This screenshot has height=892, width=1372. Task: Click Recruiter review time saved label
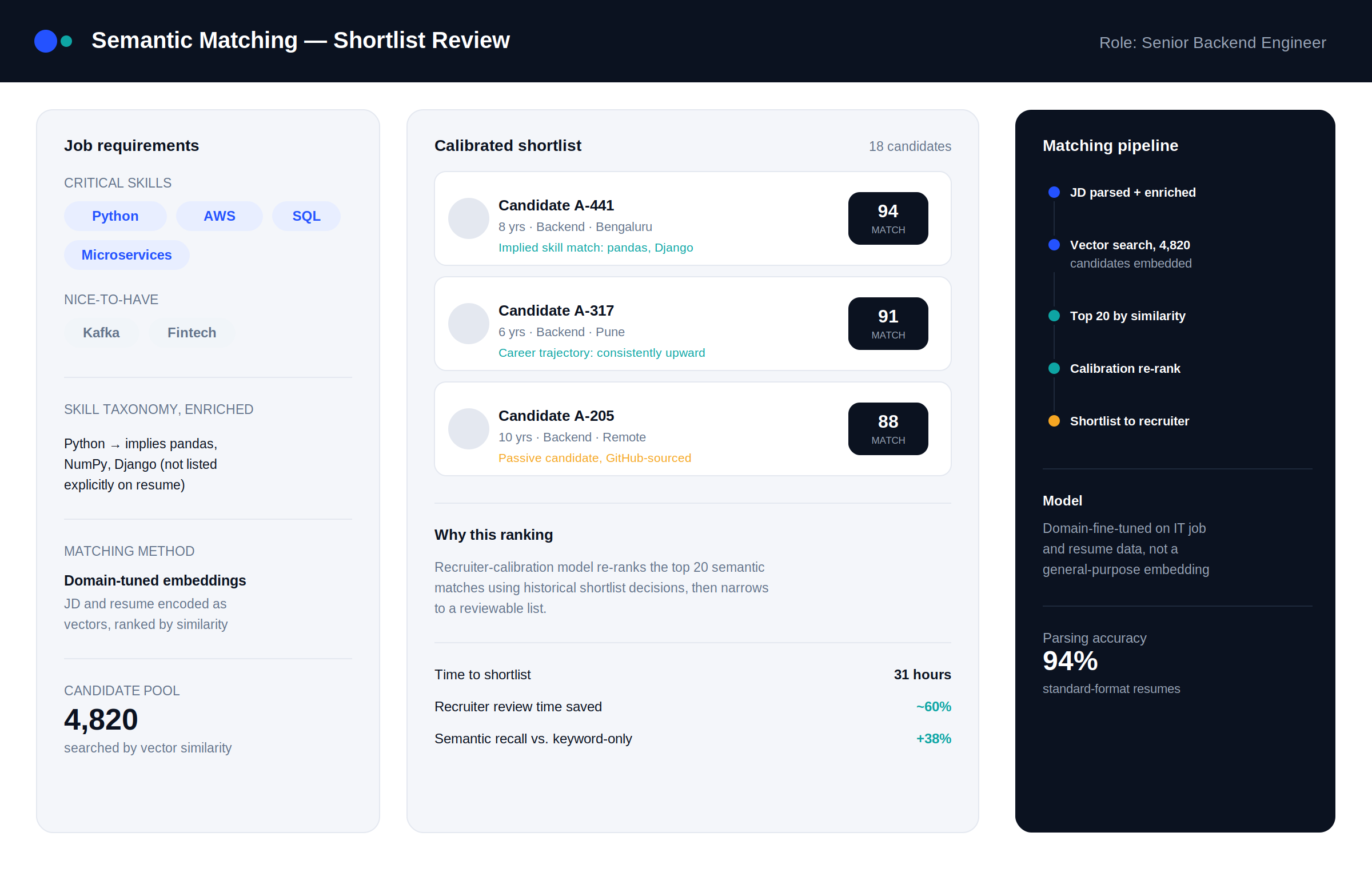click(518, 707)
